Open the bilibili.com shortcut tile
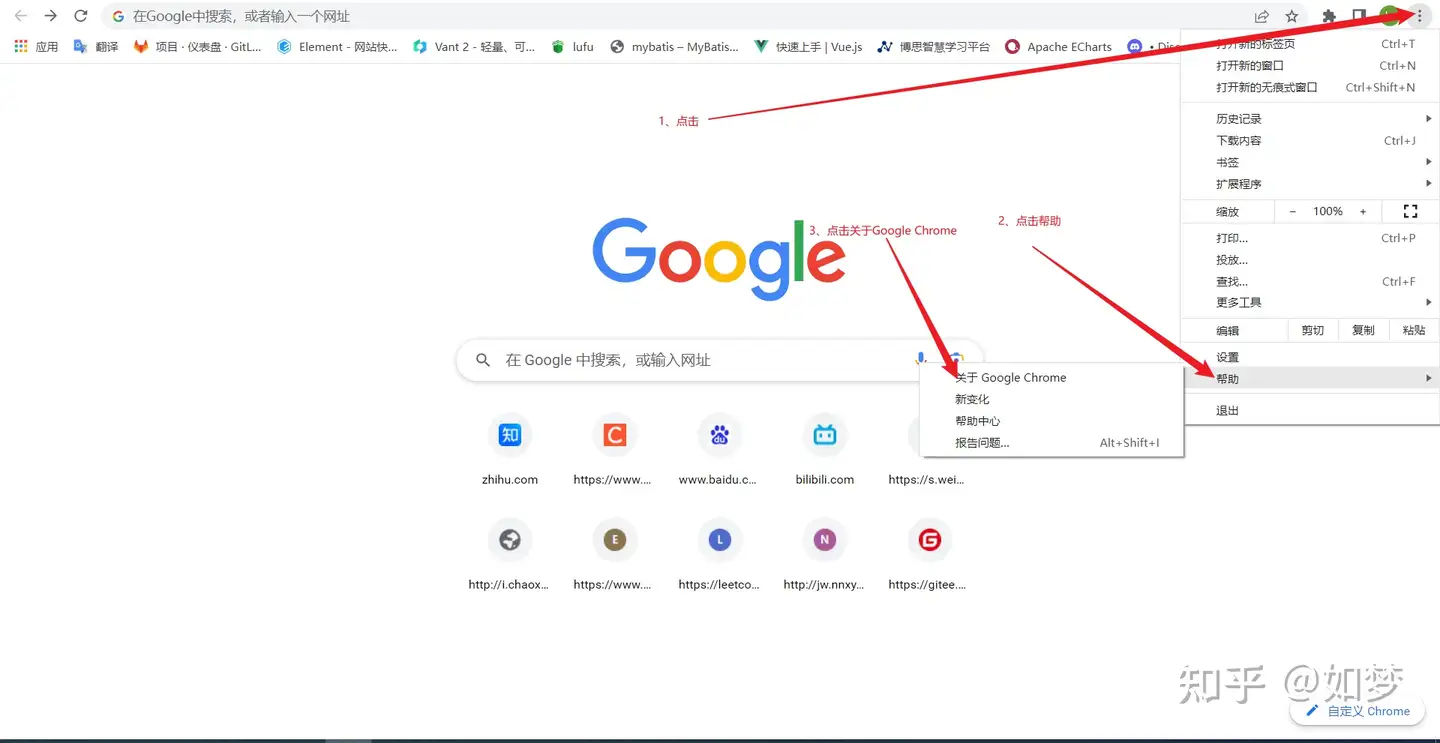 [825, 448]
